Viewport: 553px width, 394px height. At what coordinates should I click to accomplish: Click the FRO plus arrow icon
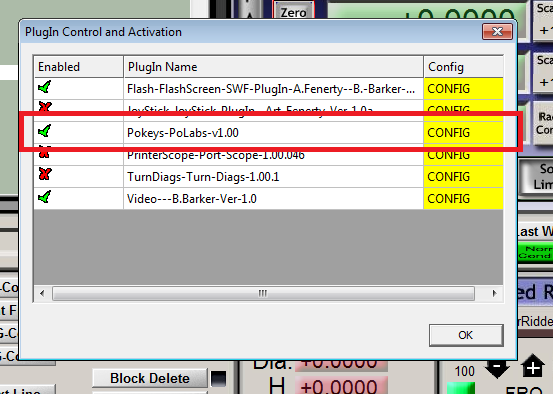533,367
